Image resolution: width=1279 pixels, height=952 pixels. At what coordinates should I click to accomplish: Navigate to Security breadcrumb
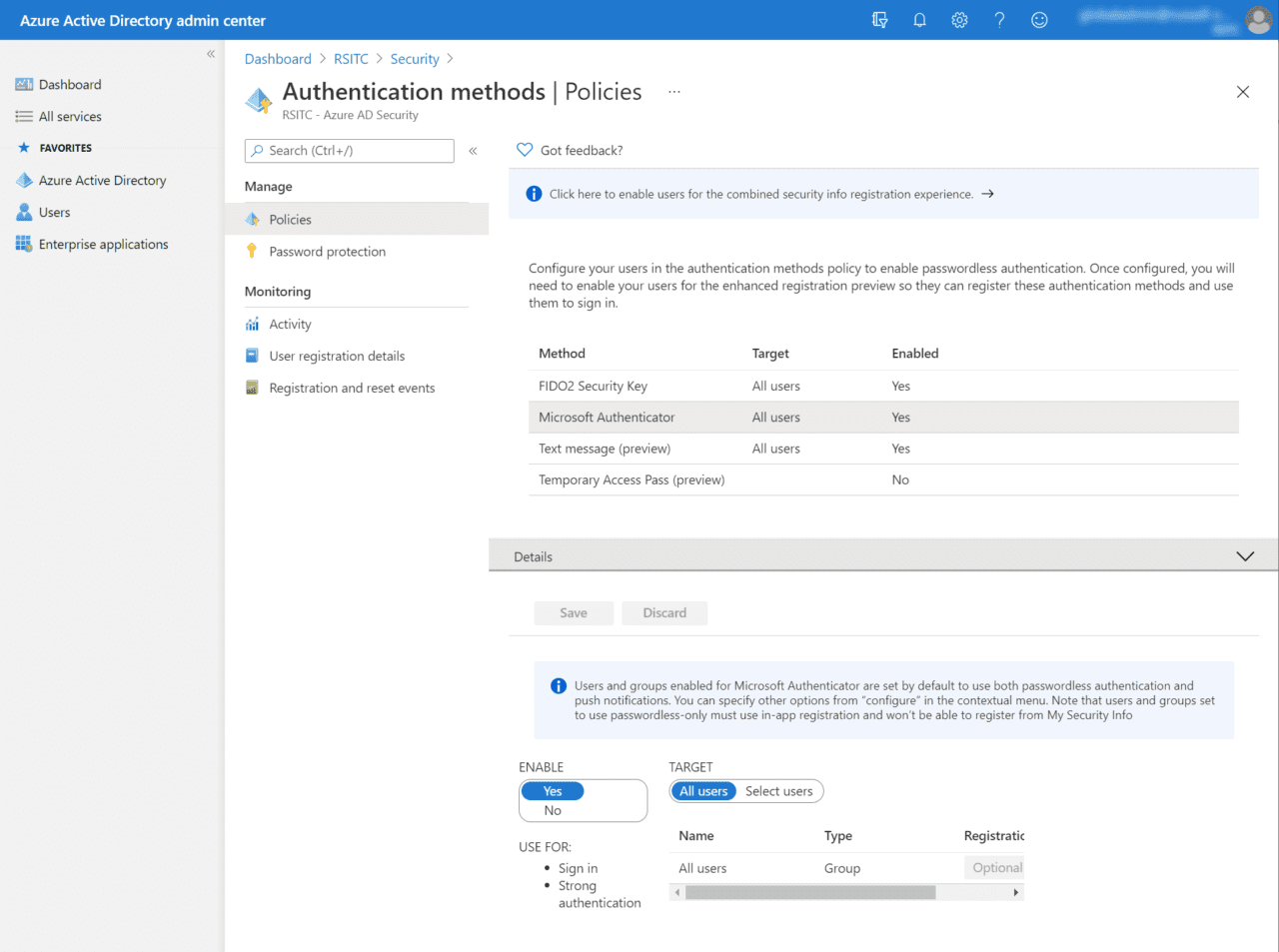click(415, 59)
